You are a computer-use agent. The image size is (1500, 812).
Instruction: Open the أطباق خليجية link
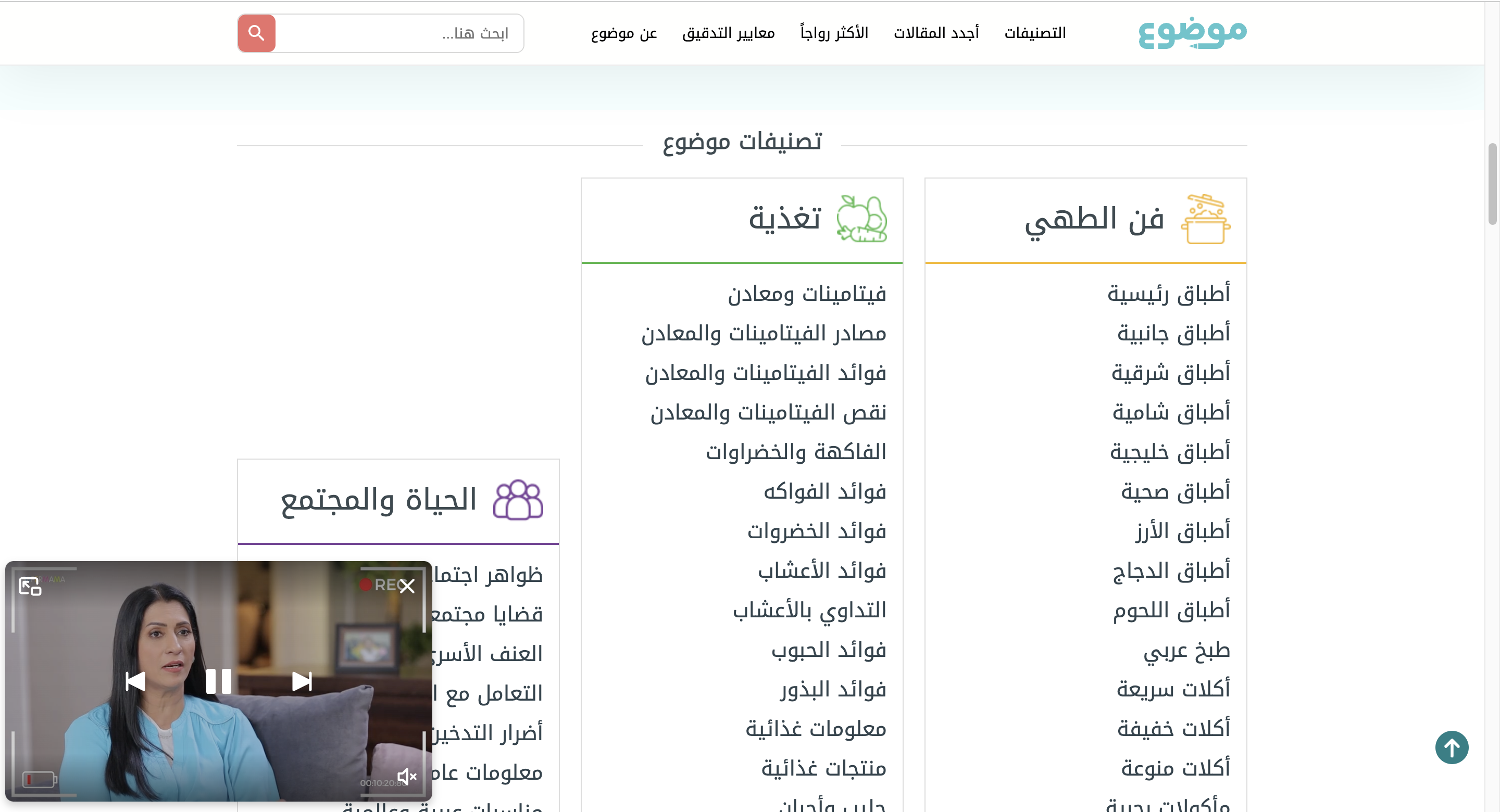[x=1170, y=452]
